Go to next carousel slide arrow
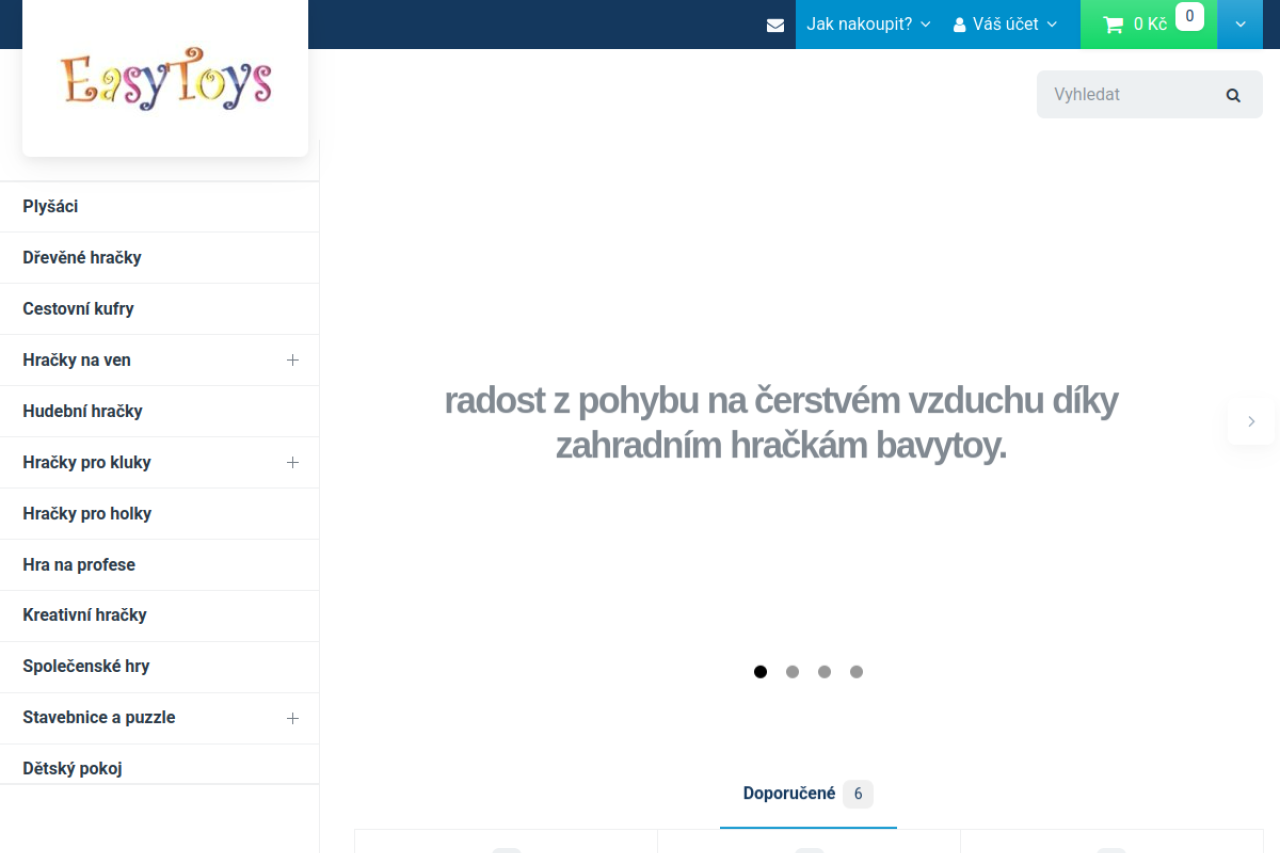Screen dimensions: 1280x853 (x=1251, y=422)
